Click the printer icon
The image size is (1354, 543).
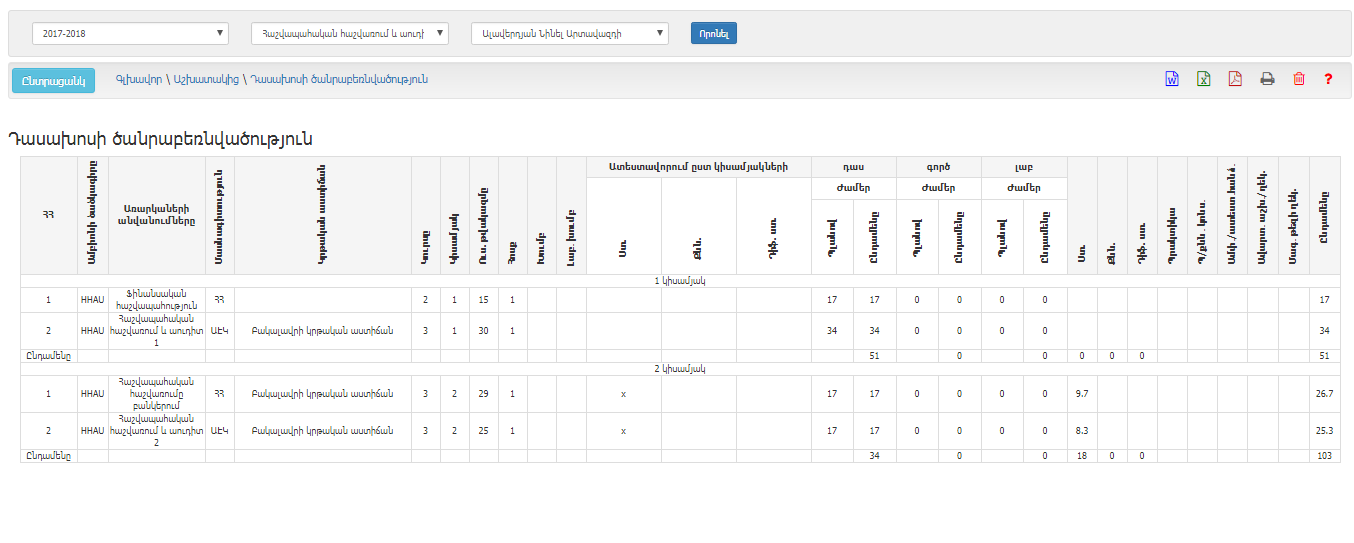coord(1267,79)
